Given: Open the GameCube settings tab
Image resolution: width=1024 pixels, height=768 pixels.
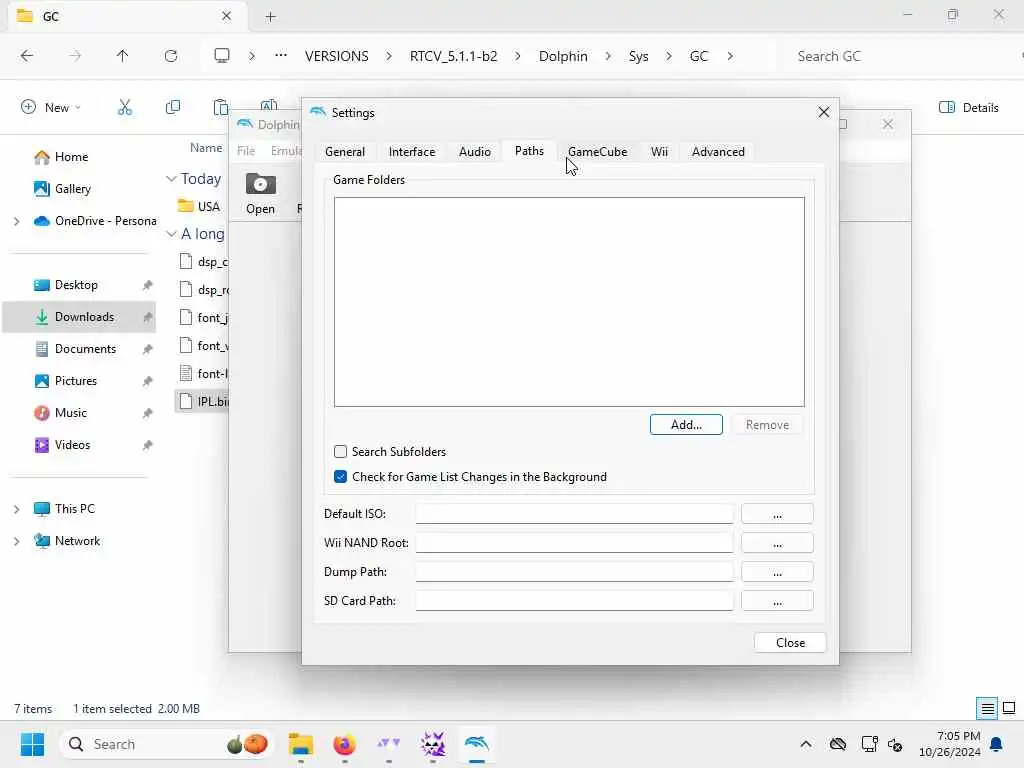Looking at the screenshot, I should click(597, 152).
